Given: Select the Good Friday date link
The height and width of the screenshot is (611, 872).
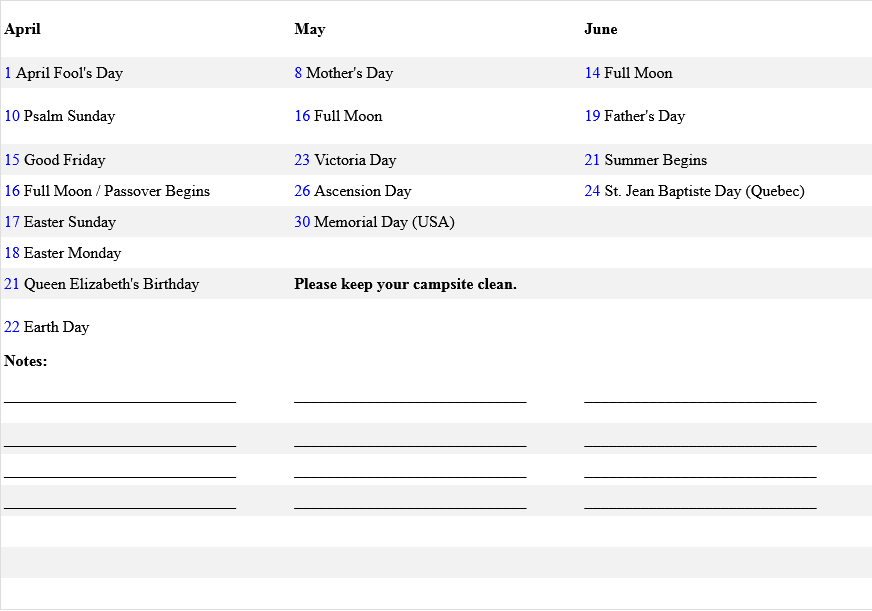Looking at the screenshot, I should click(12, 160).
